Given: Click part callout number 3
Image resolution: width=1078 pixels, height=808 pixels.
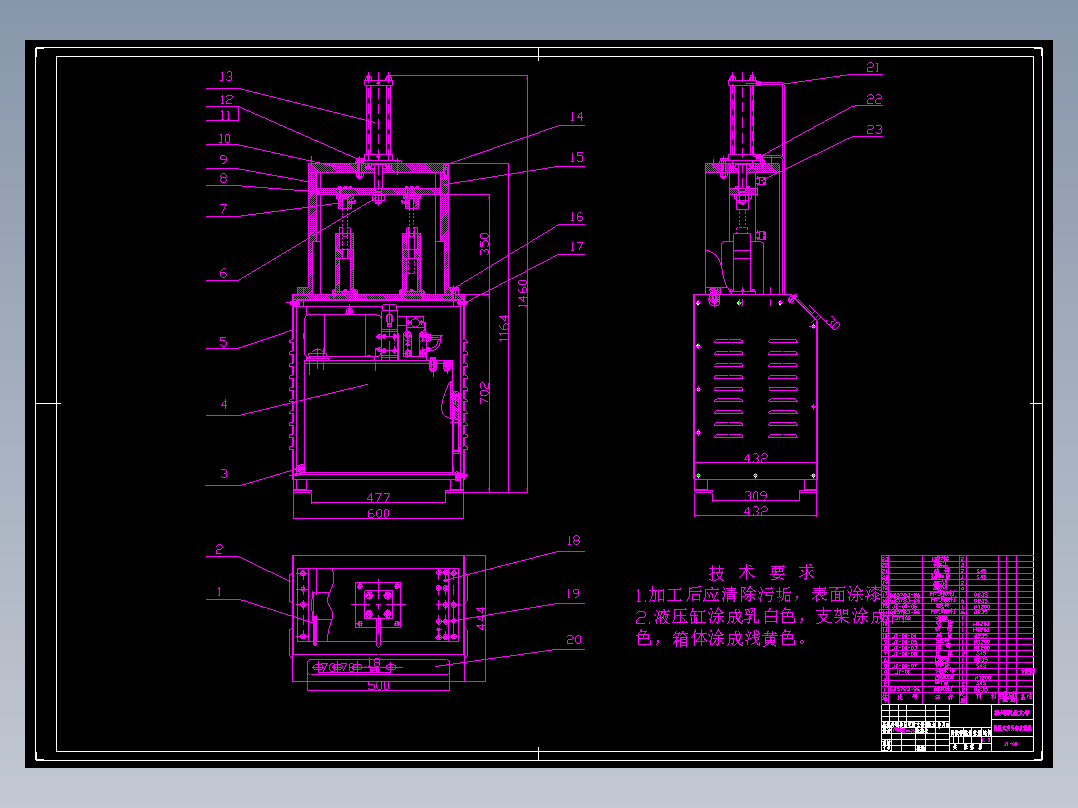Looking at the screenshot, I should (x=224, y=474).
